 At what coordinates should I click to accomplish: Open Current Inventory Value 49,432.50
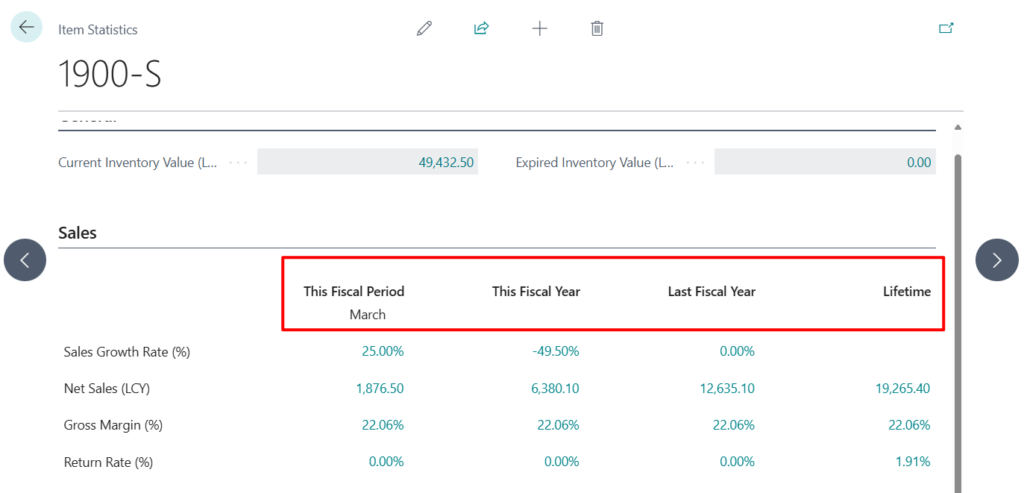click(445, 162)
